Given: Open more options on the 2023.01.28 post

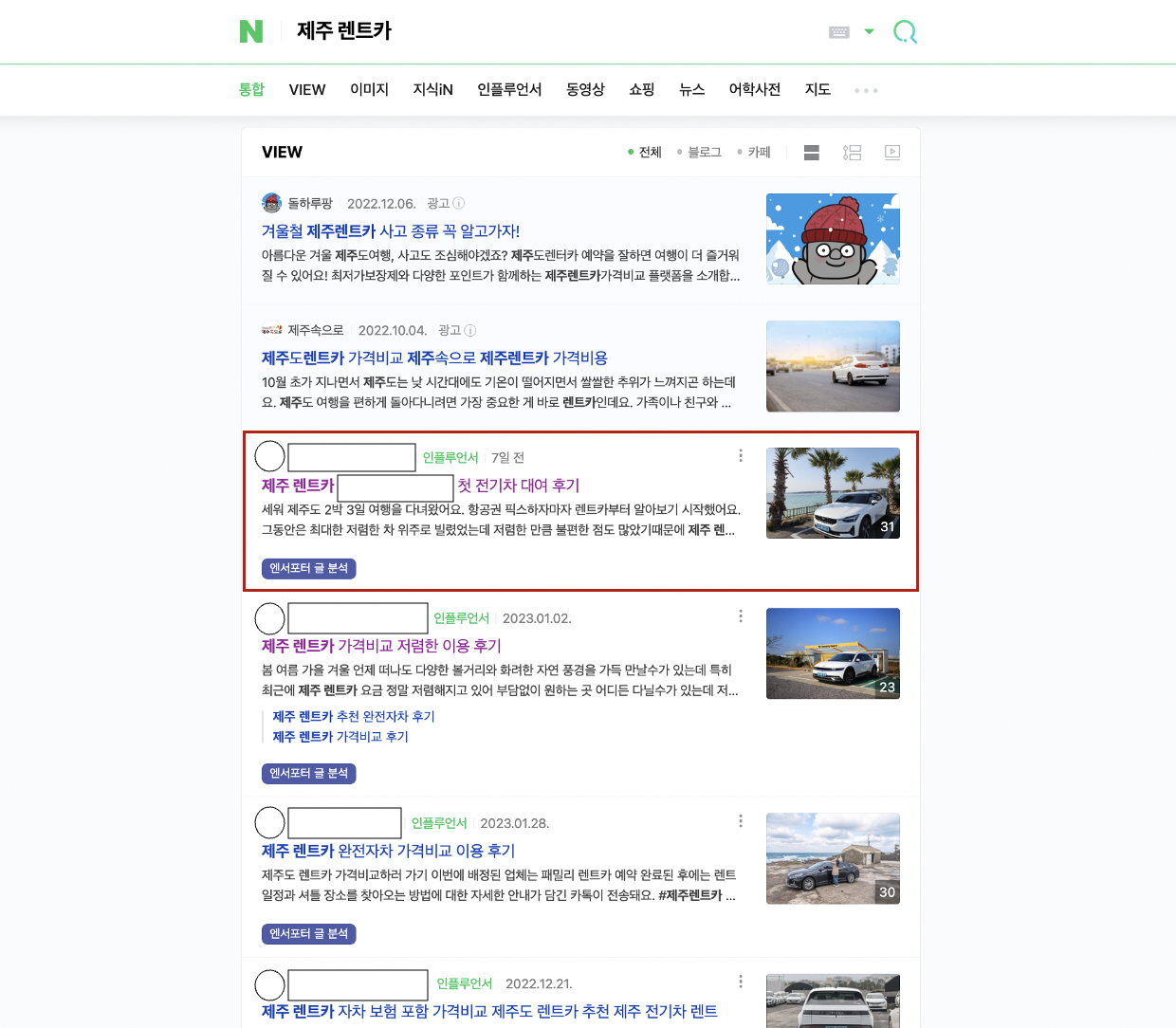Looking at the screenshot, I should coord(740,821).
